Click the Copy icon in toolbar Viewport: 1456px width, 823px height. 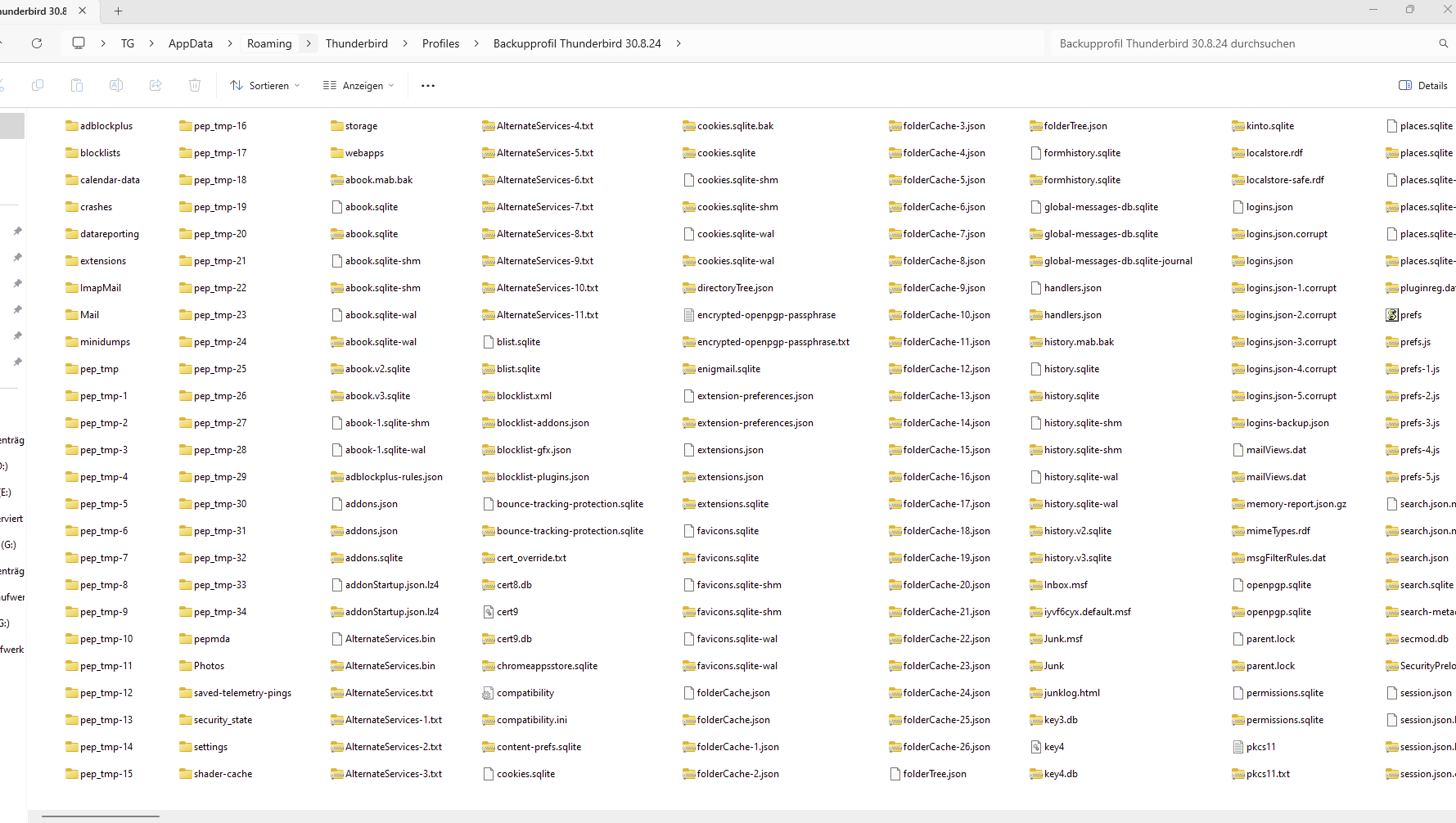[38, 85]
